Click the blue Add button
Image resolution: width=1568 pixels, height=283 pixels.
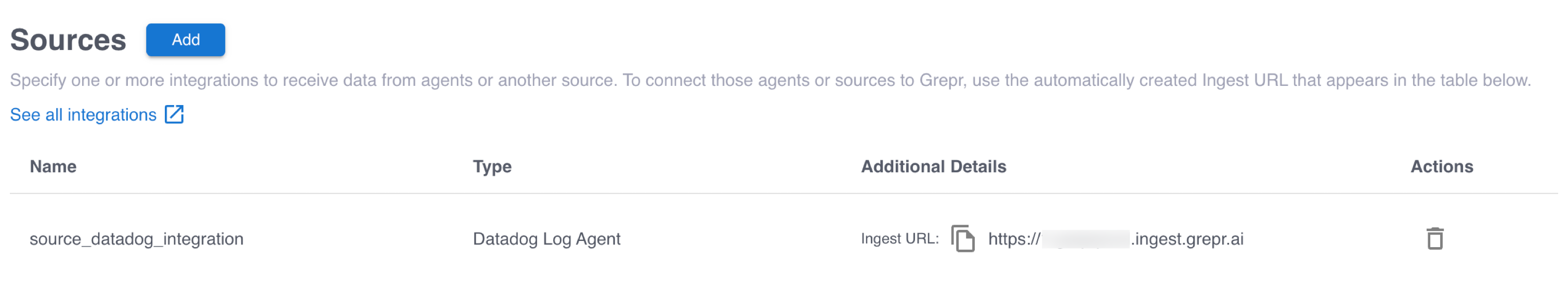pyautogui.click(x=185, y=40)
